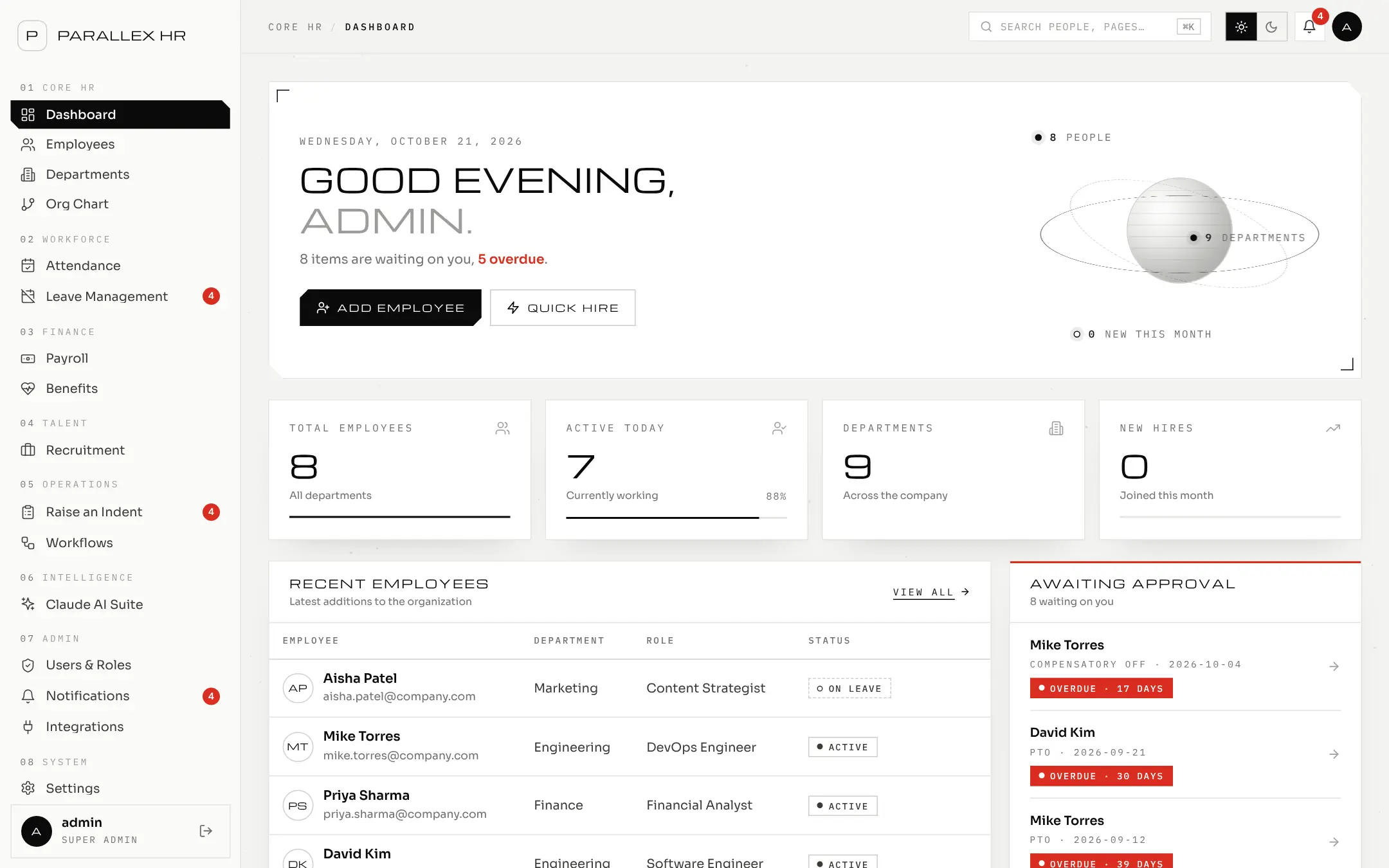Open Users & Roles in sidebar
This screenshot has height=868, width=1389.
click(120, 665)
